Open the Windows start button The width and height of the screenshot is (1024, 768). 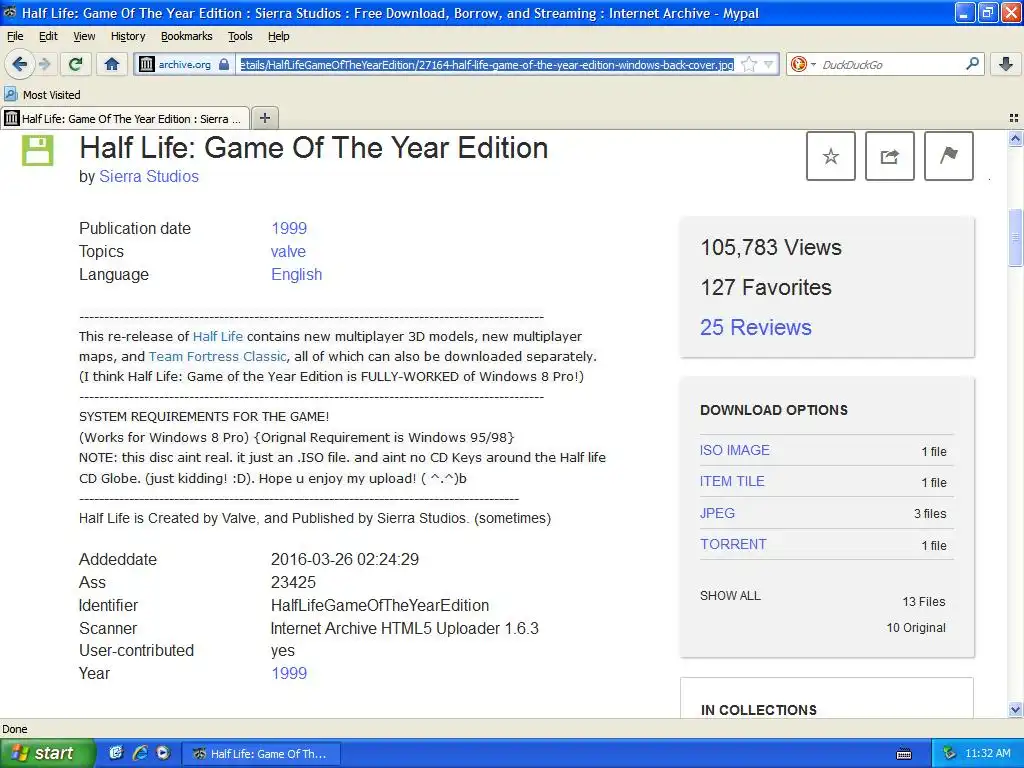(47, 753)
